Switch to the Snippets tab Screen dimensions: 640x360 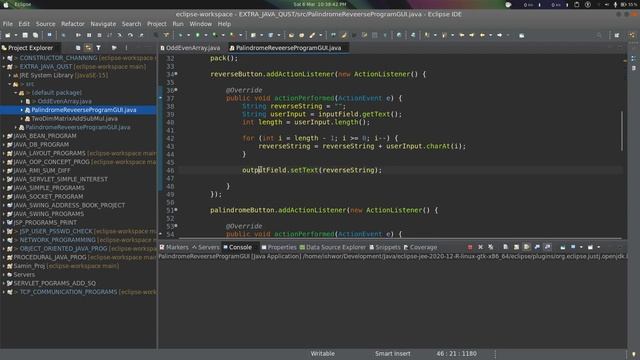point(385,247)
